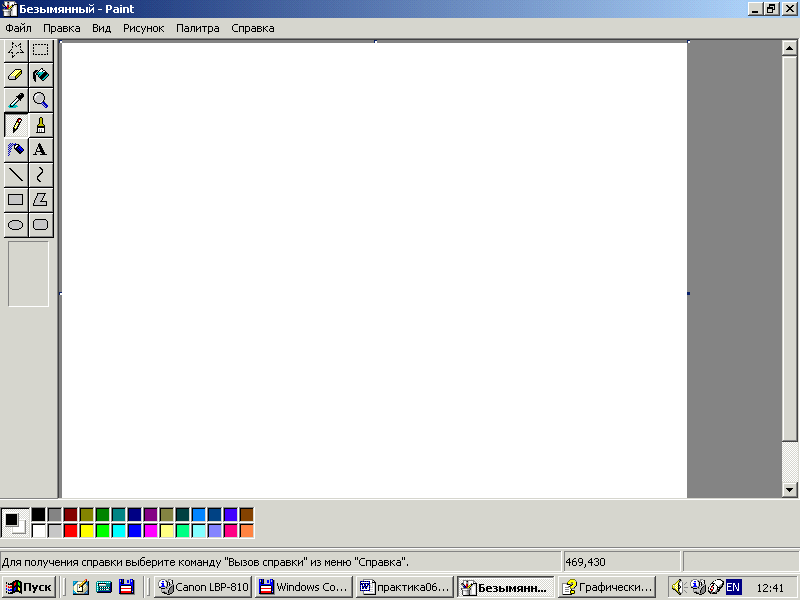Select the Pencil tool
800x600 pixels.
16,125
